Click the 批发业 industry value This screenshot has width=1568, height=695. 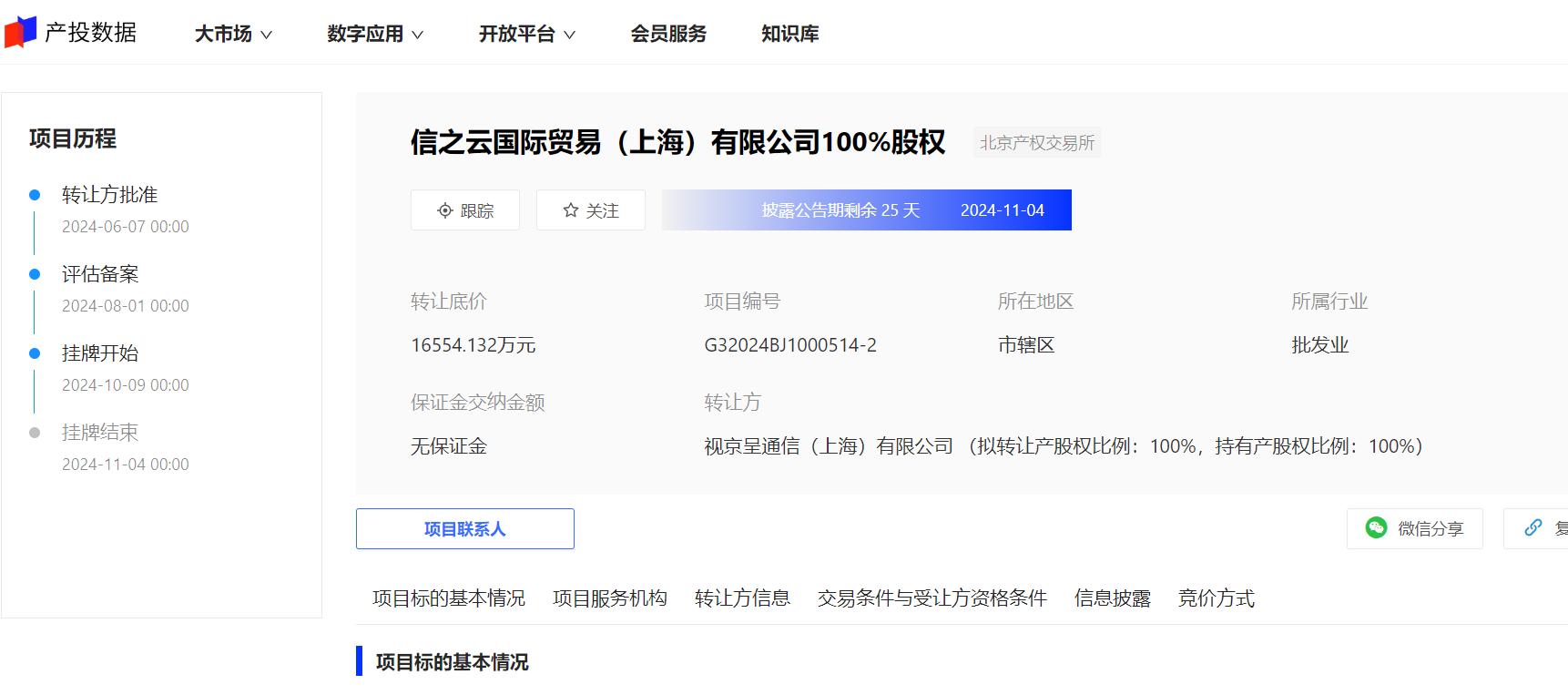tap(1320, 345)
